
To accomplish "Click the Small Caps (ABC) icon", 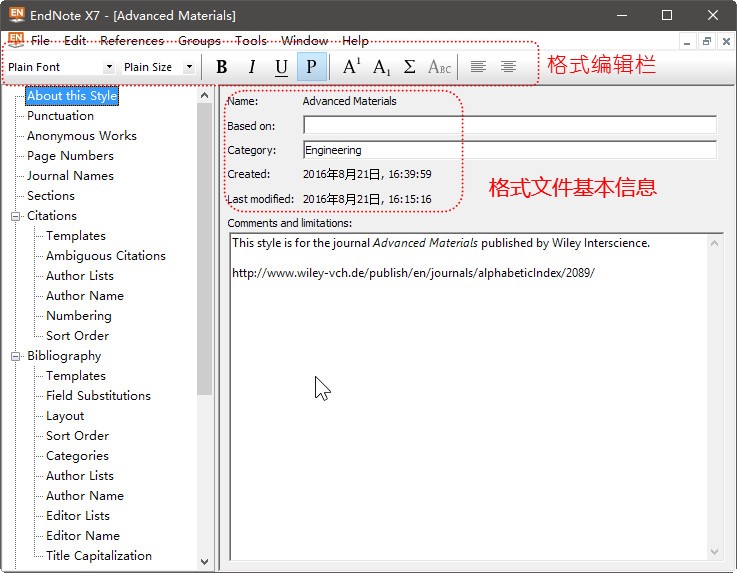I will click(439, 67).
